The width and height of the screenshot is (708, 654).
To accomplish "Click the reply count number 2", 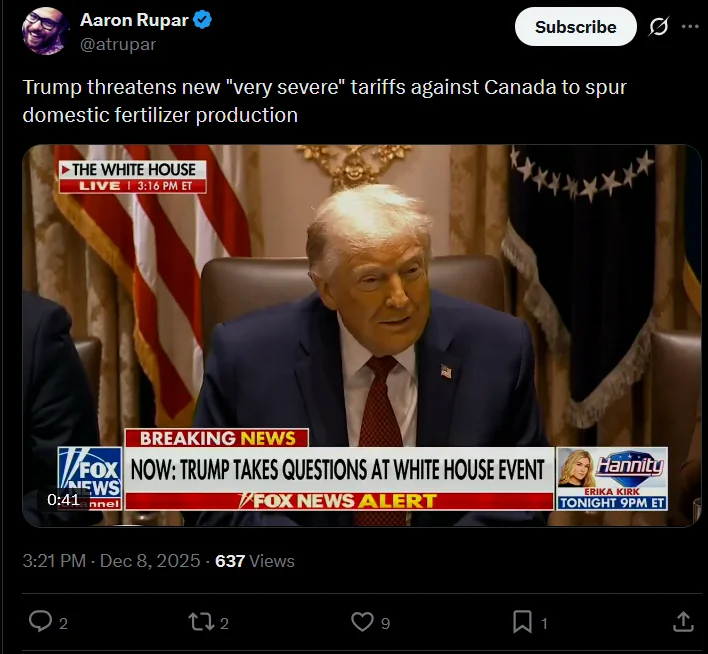I will (x=63, y=623).
